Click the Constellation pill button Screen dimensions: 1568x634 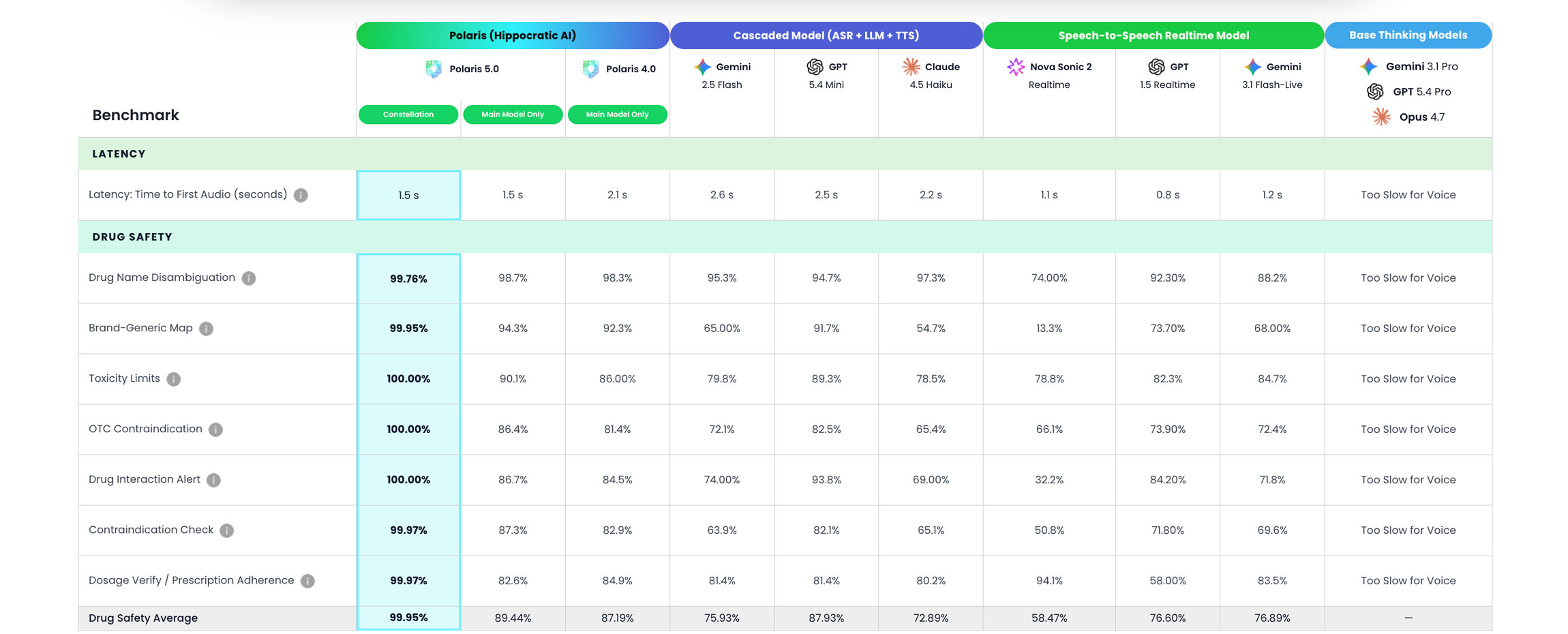[408, 115]
